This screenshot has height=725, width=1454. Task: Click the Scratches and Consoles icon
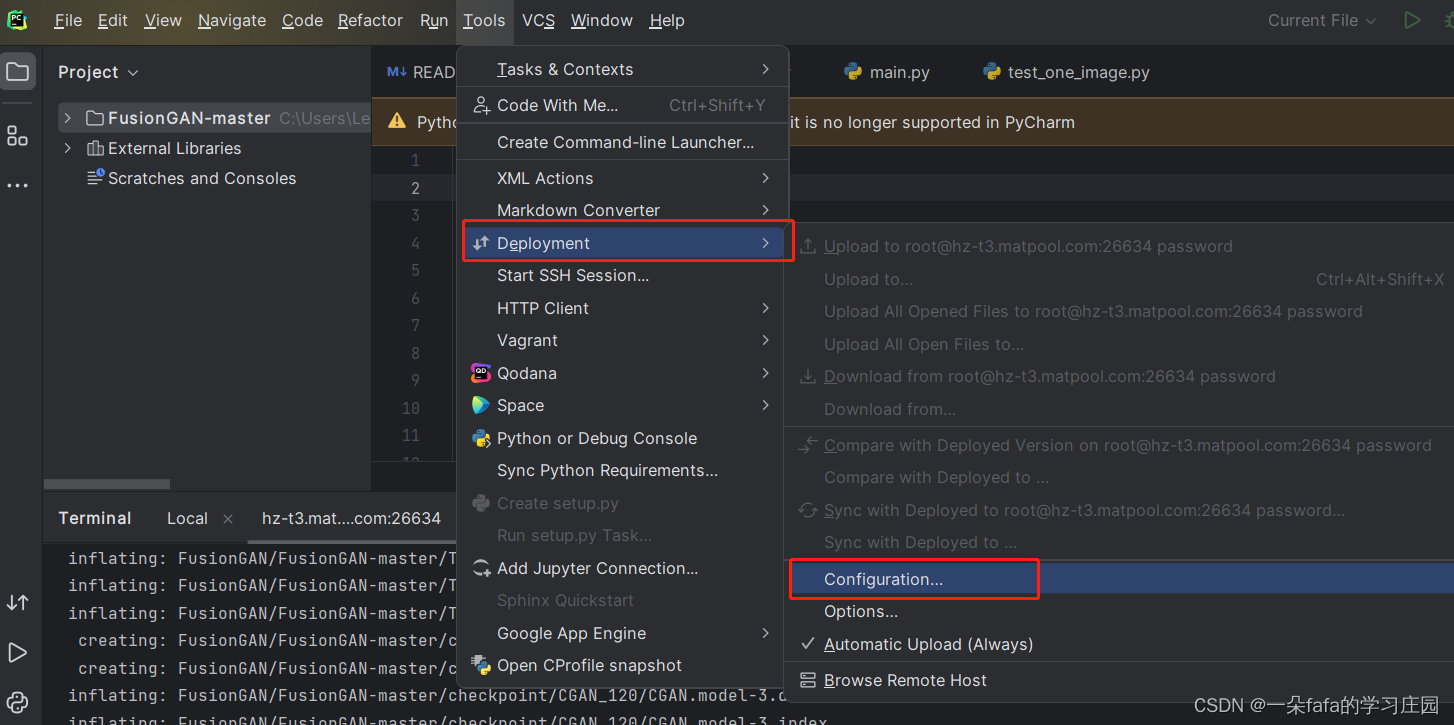point(95,178)
